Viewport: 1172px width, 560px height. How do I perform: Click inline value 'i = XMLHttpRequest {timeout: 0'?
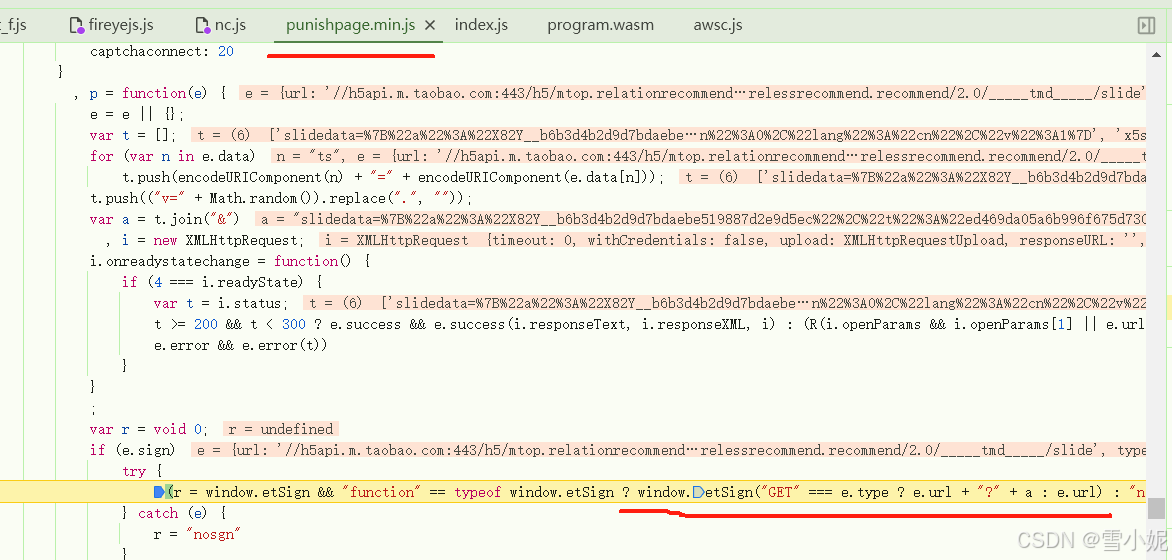(x=453, y=240)
